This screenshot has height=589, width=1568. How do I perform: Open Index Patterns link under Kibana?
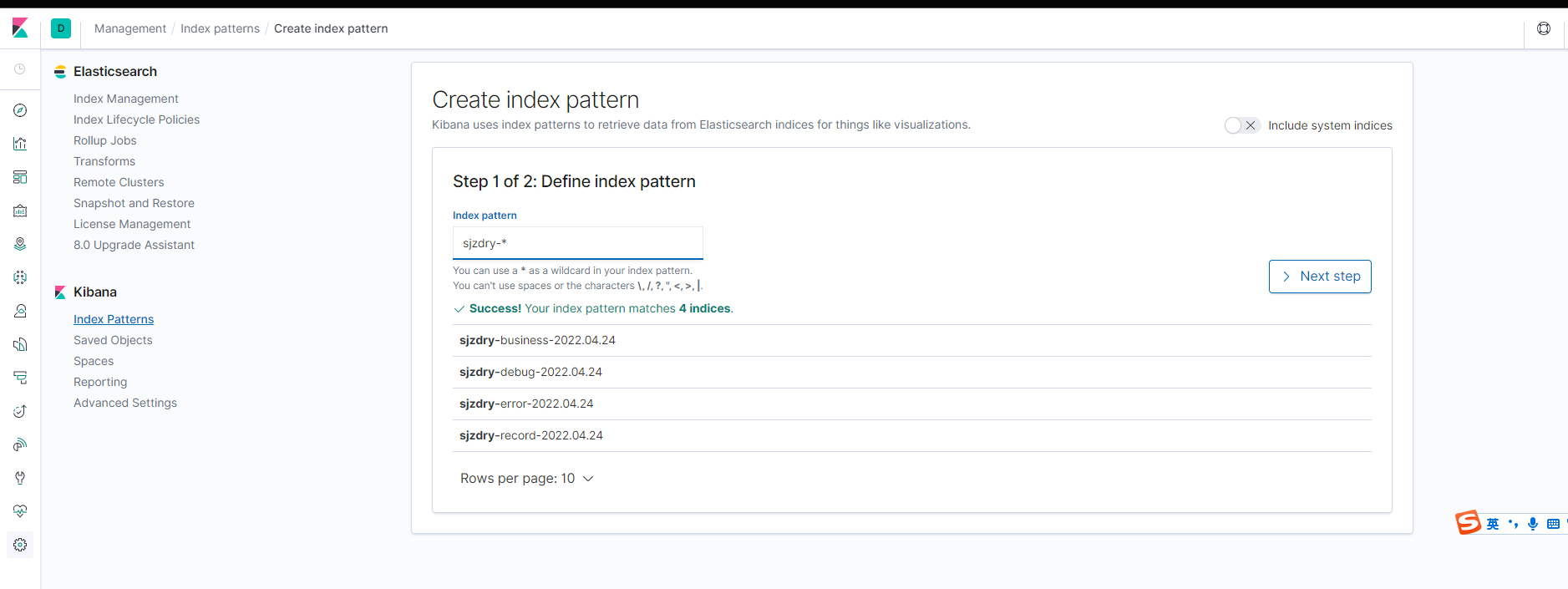pos(114,319)
